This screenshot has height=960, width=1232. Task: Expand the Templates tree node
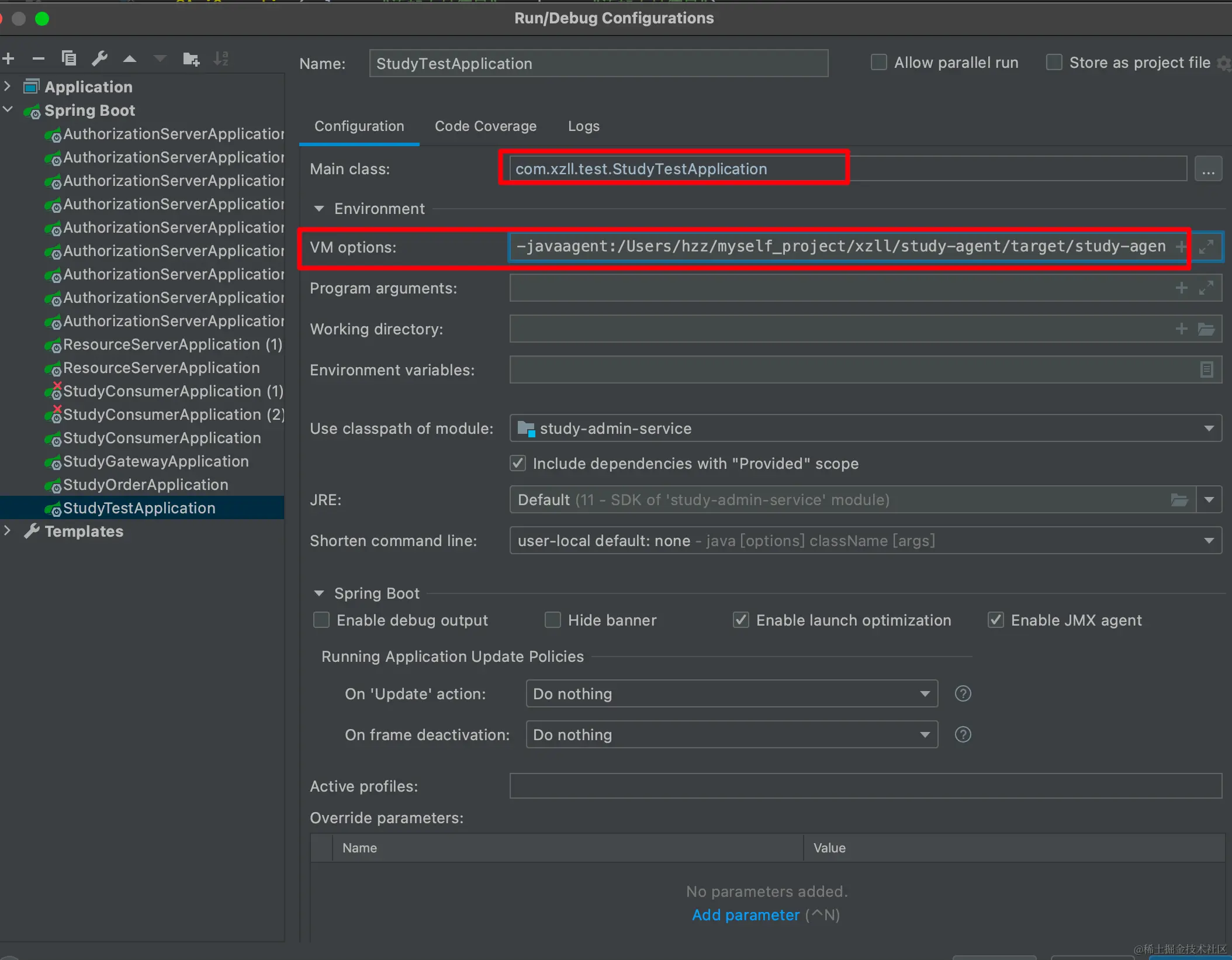click(x=8, y=531)
